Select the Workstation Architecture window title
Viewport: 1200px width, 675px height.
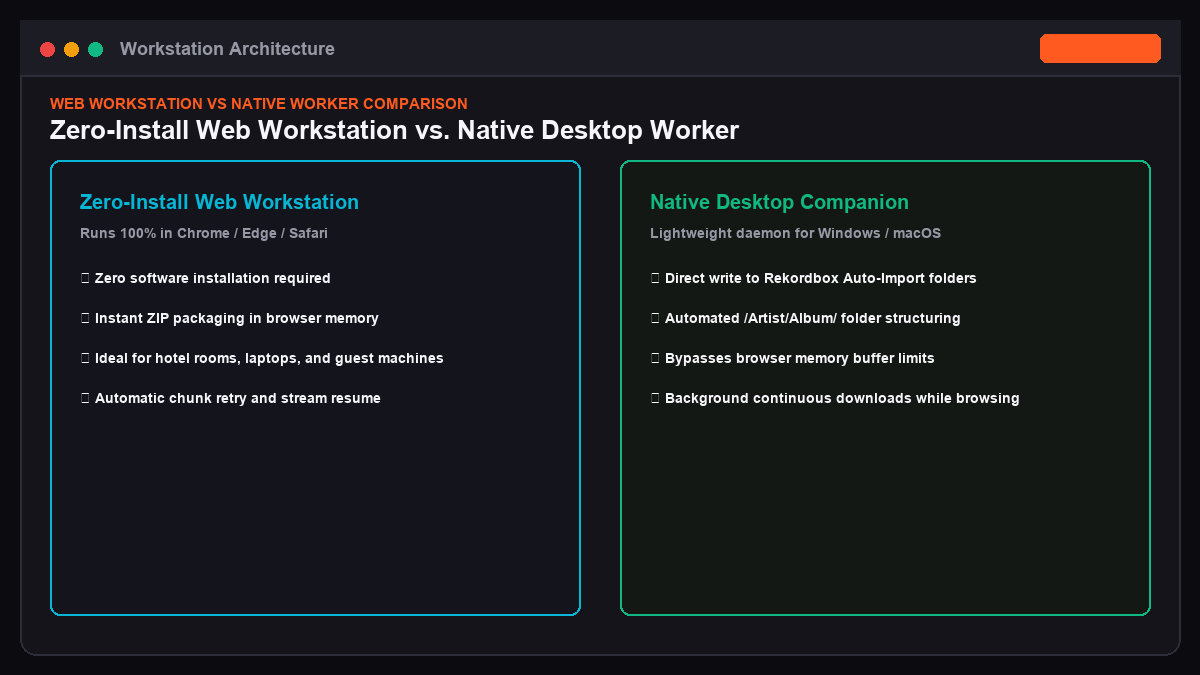point(227,49)
